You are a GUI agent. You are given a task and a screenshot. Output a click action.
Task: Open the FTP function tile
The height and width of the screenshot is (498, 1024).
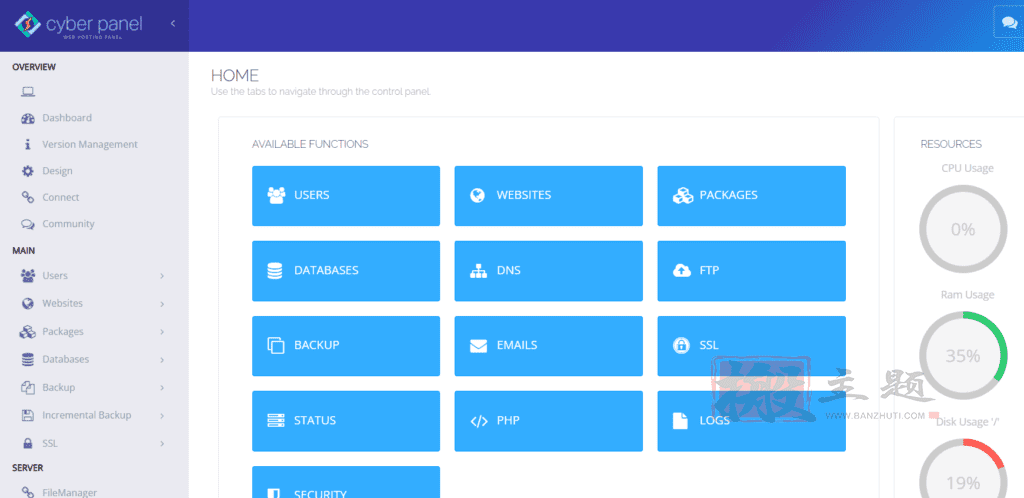coord(752,271)
